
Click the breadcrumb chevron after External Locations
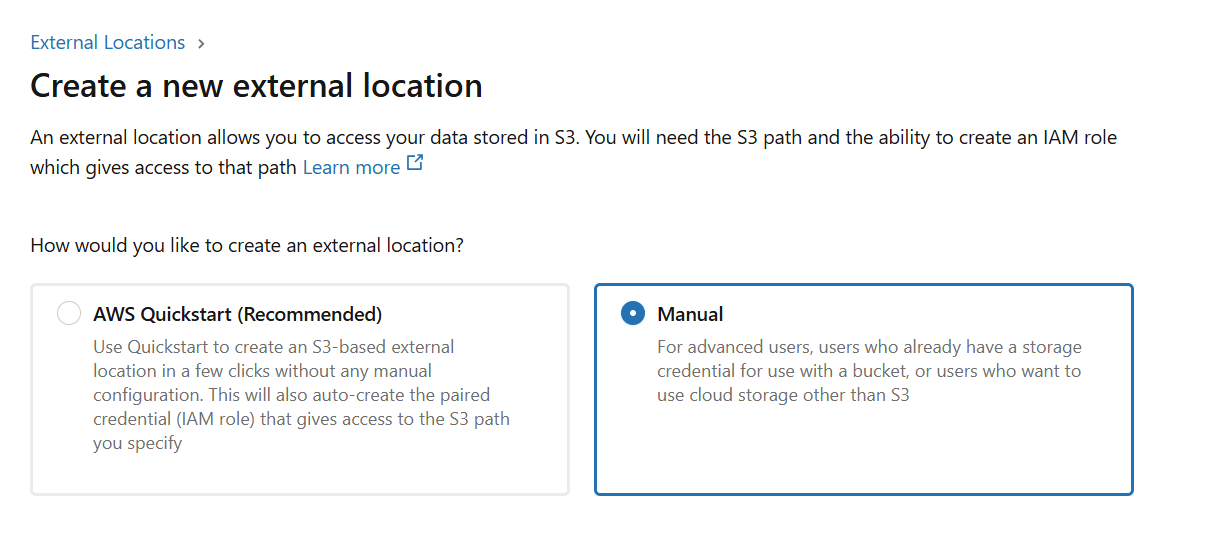tap(201, 44)
